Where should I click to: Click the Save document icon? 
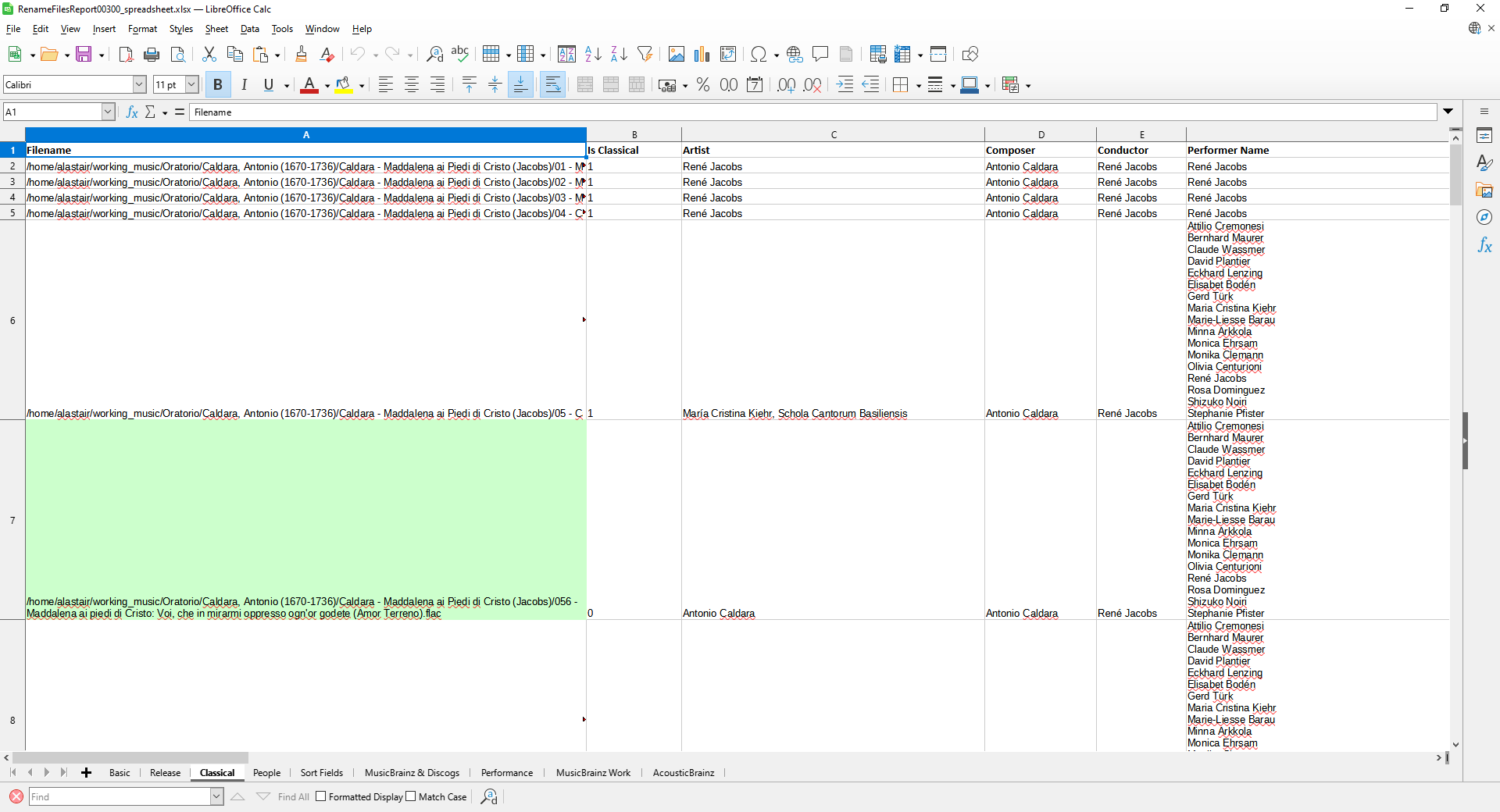(x=83, y=55)
